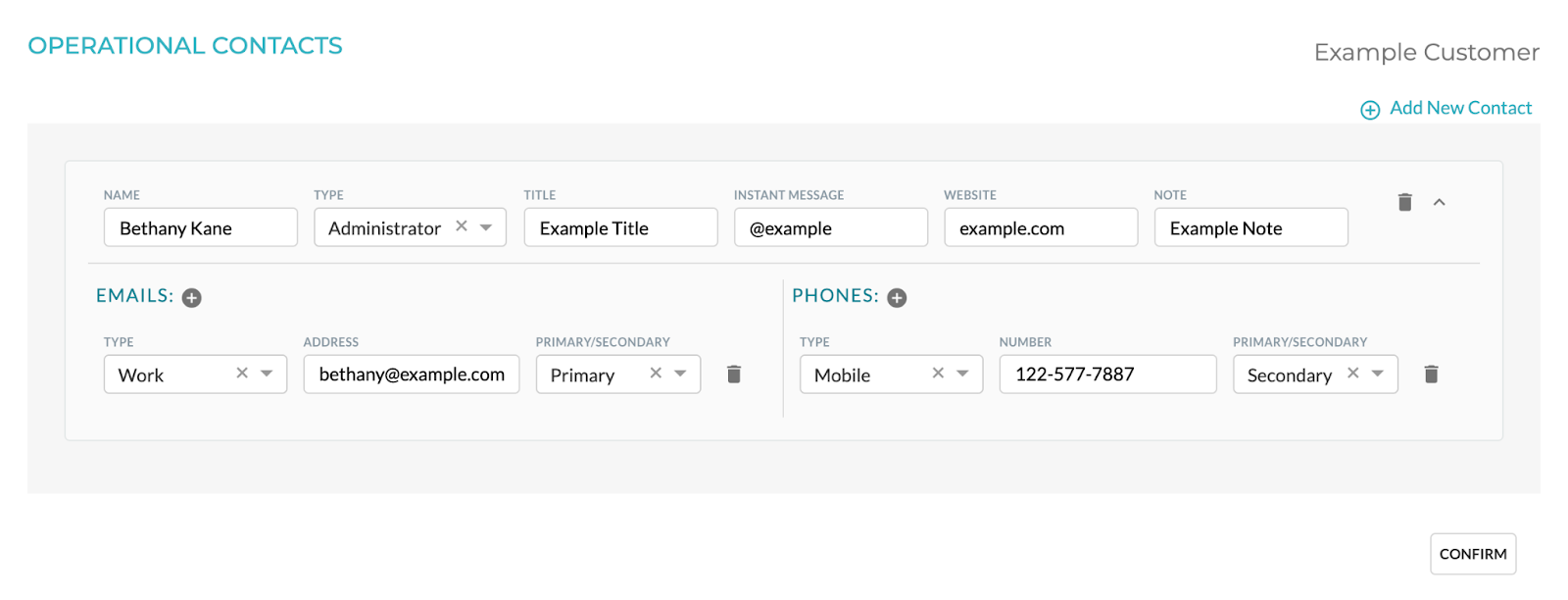This screenshot has height=600, width=1568.
Task: Collapse the contact card with chevron
Action: pos(1440,202)
